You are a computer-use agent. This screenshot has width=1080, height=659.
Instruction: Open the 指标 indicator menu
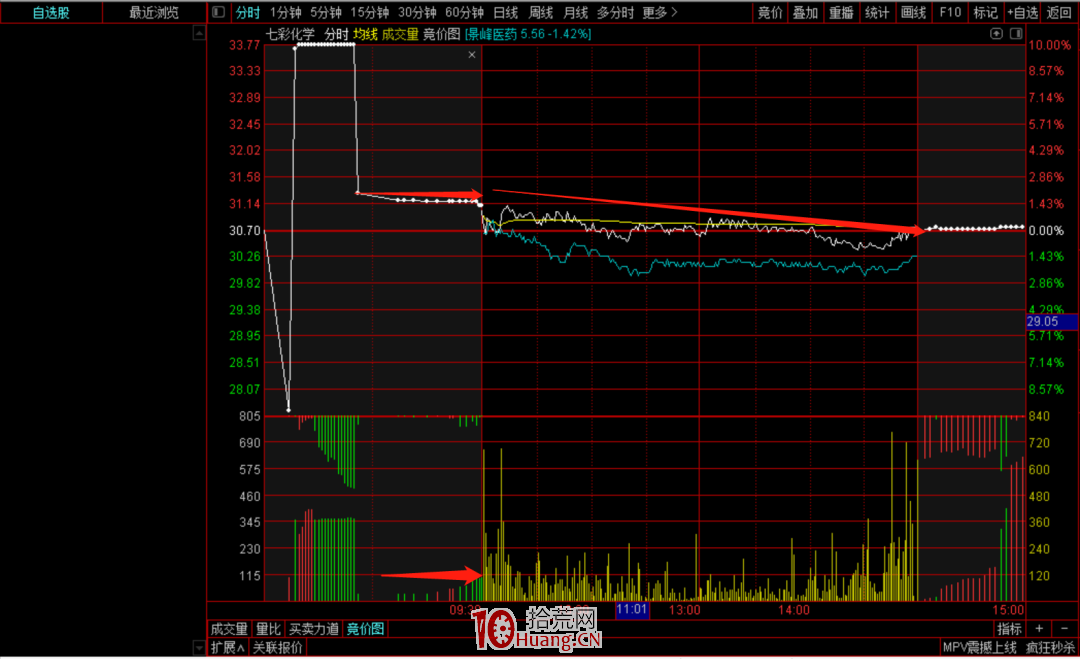[1010, 629]
